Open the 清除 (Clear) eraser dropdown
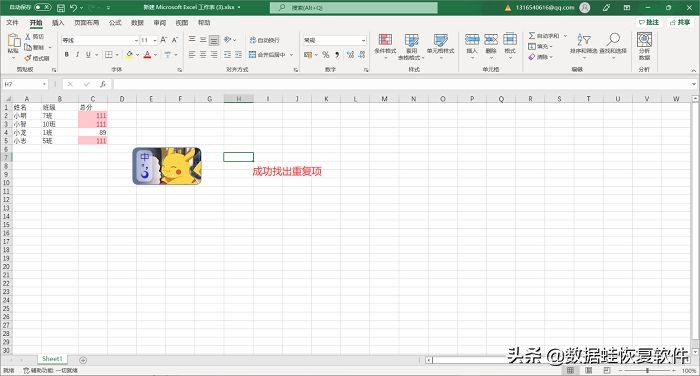Screen dimensions: 700x376 coord(540,57)
